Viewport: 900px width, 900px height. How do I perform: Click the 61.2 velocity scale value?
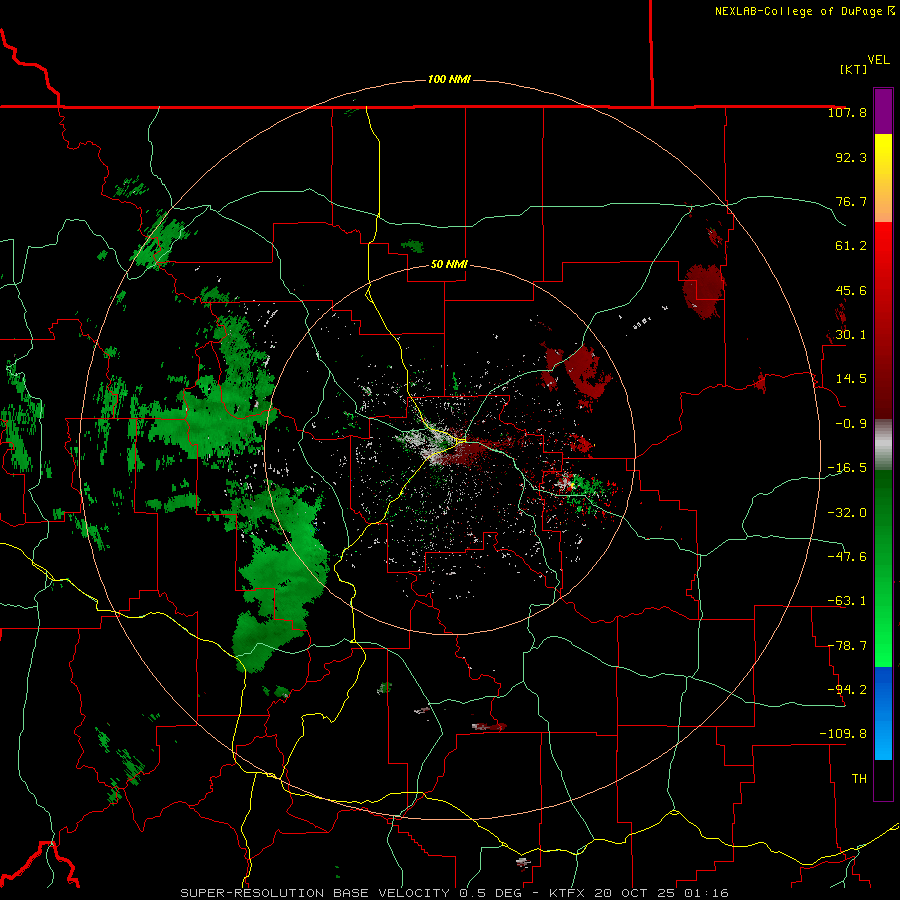(x=851, y=246)
